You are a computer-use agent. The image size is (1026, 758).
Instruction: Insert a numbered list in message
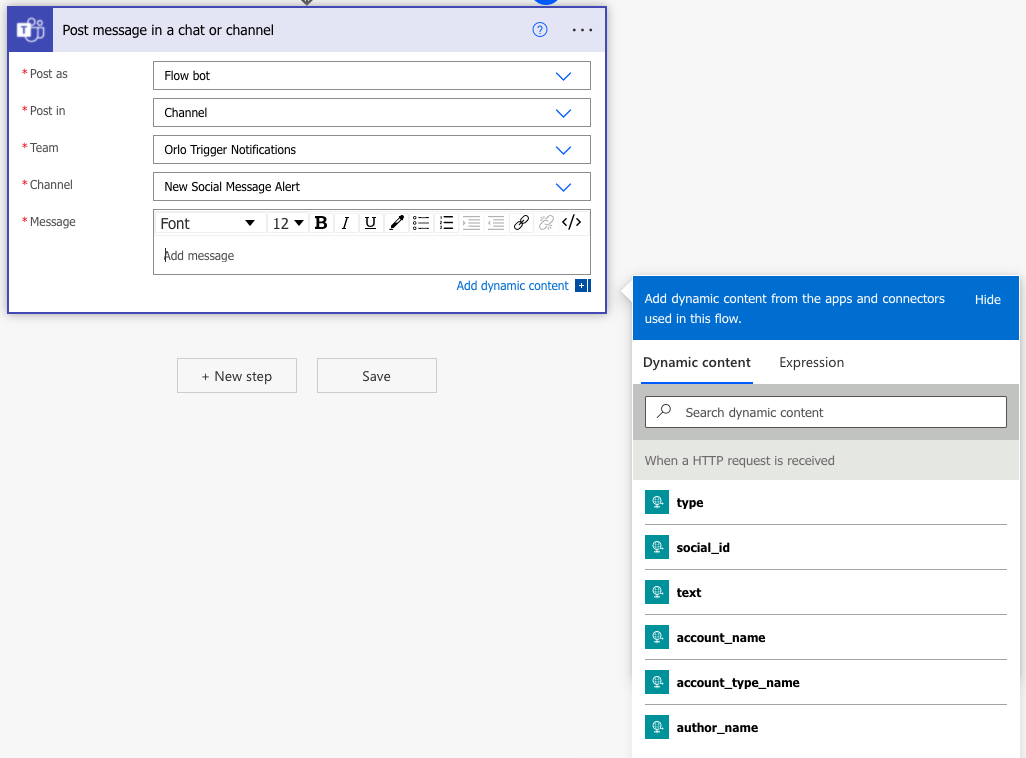[446, 223]
